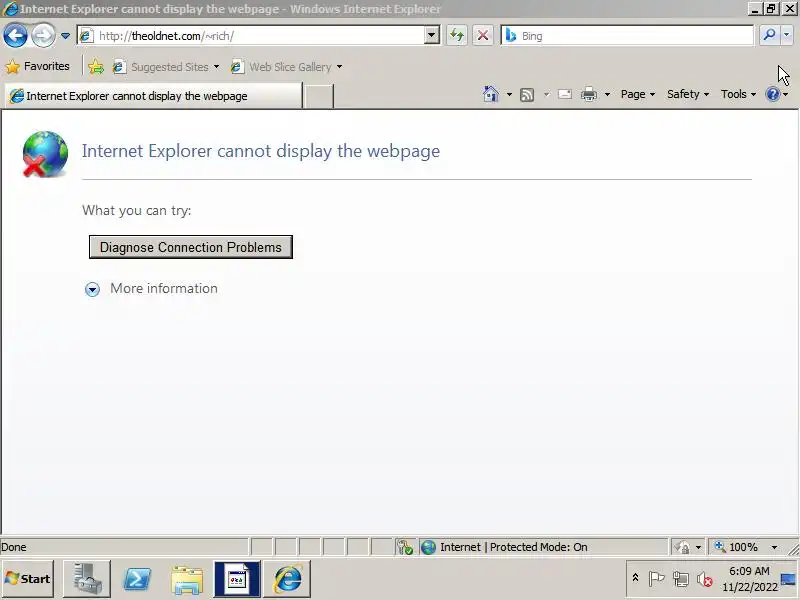Click Internet Explorer taskbar icon
This screenshot has width=800, height=600.
(287, 579)
